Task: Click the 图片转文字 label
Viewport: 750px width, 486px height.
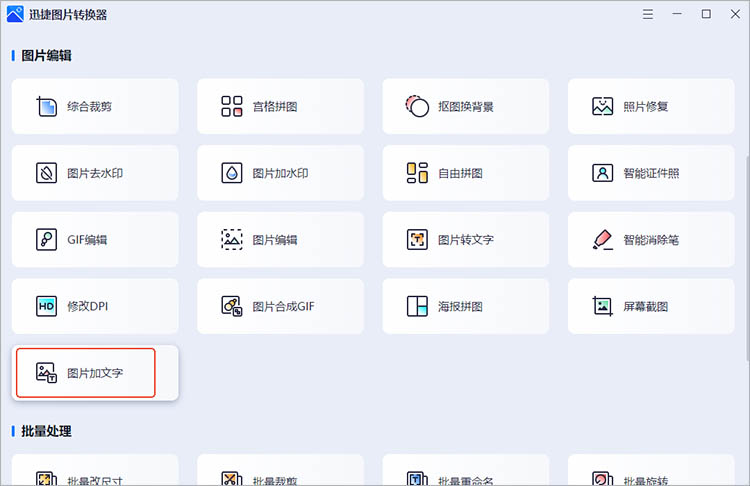Action: click(x=466, y=240)
